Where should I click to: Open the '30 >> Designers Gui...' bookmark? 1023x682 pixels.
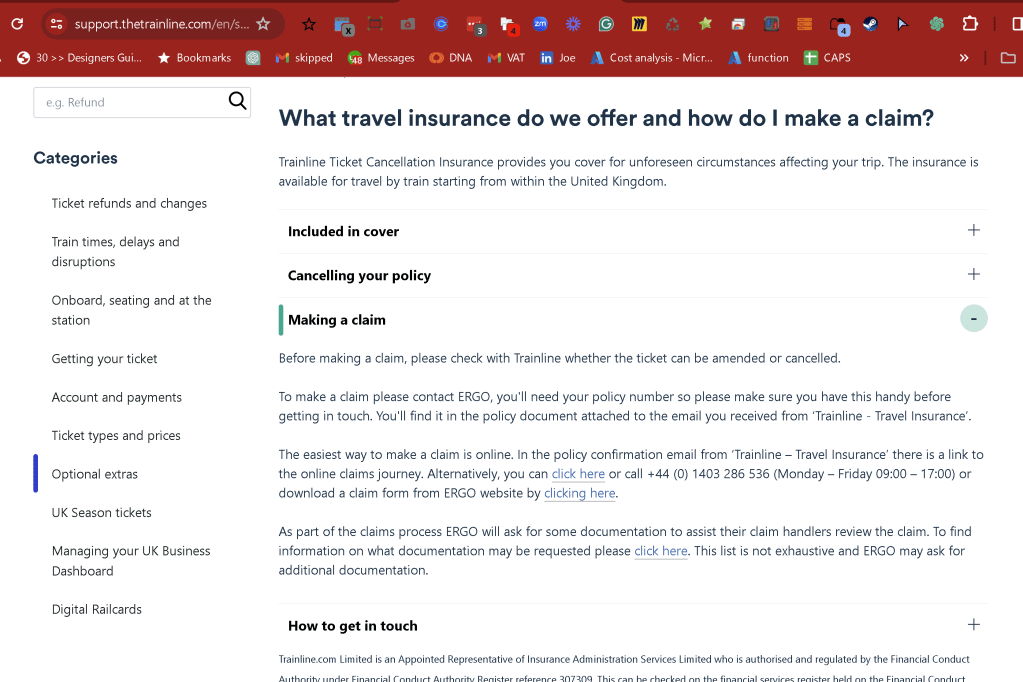coord(79,58)
